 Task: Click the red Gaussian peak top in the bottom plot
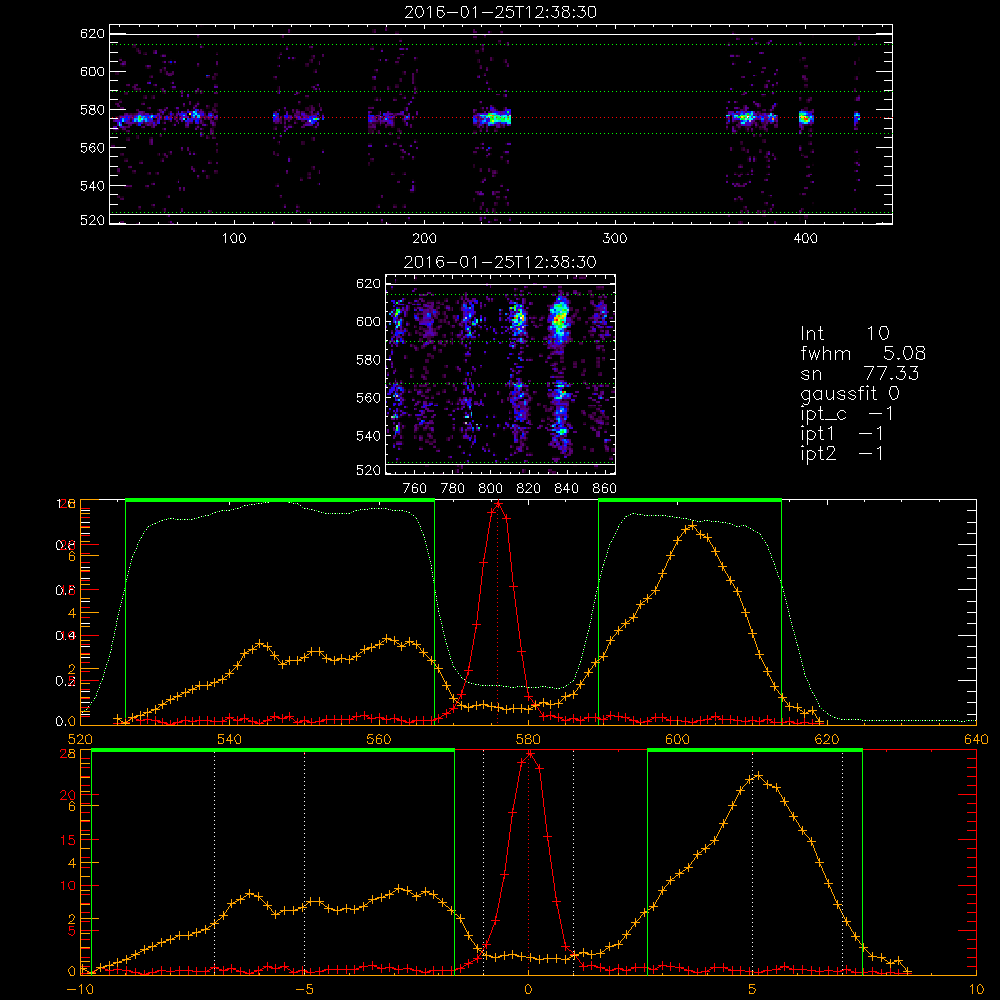[529, 754]
